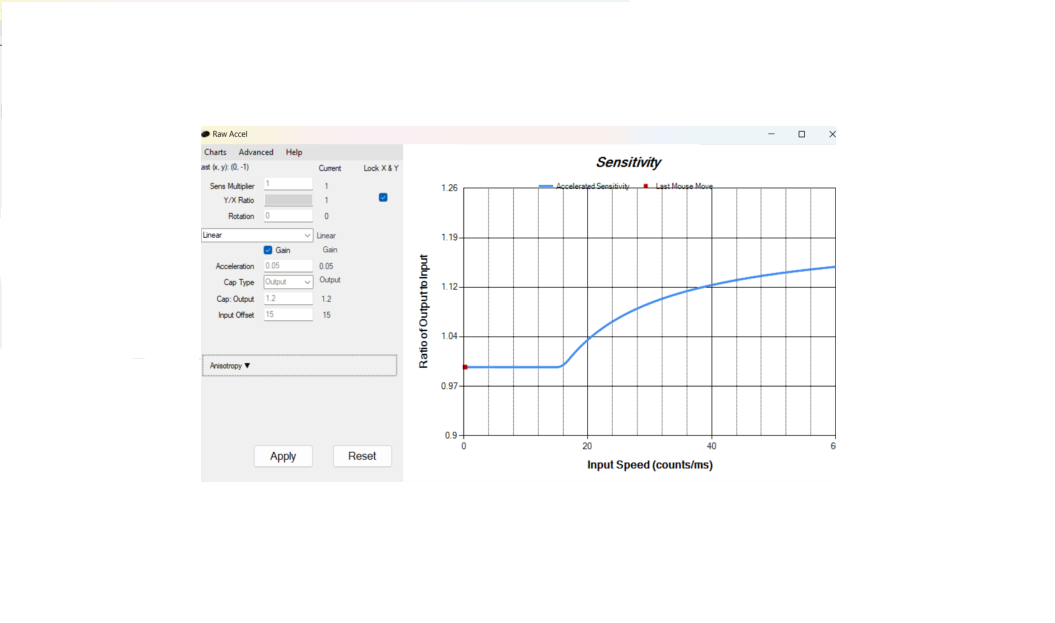Click the grayed Y/X Ratio control
The width and height of the screenshot is (1055, 623).
coord(288,199)
